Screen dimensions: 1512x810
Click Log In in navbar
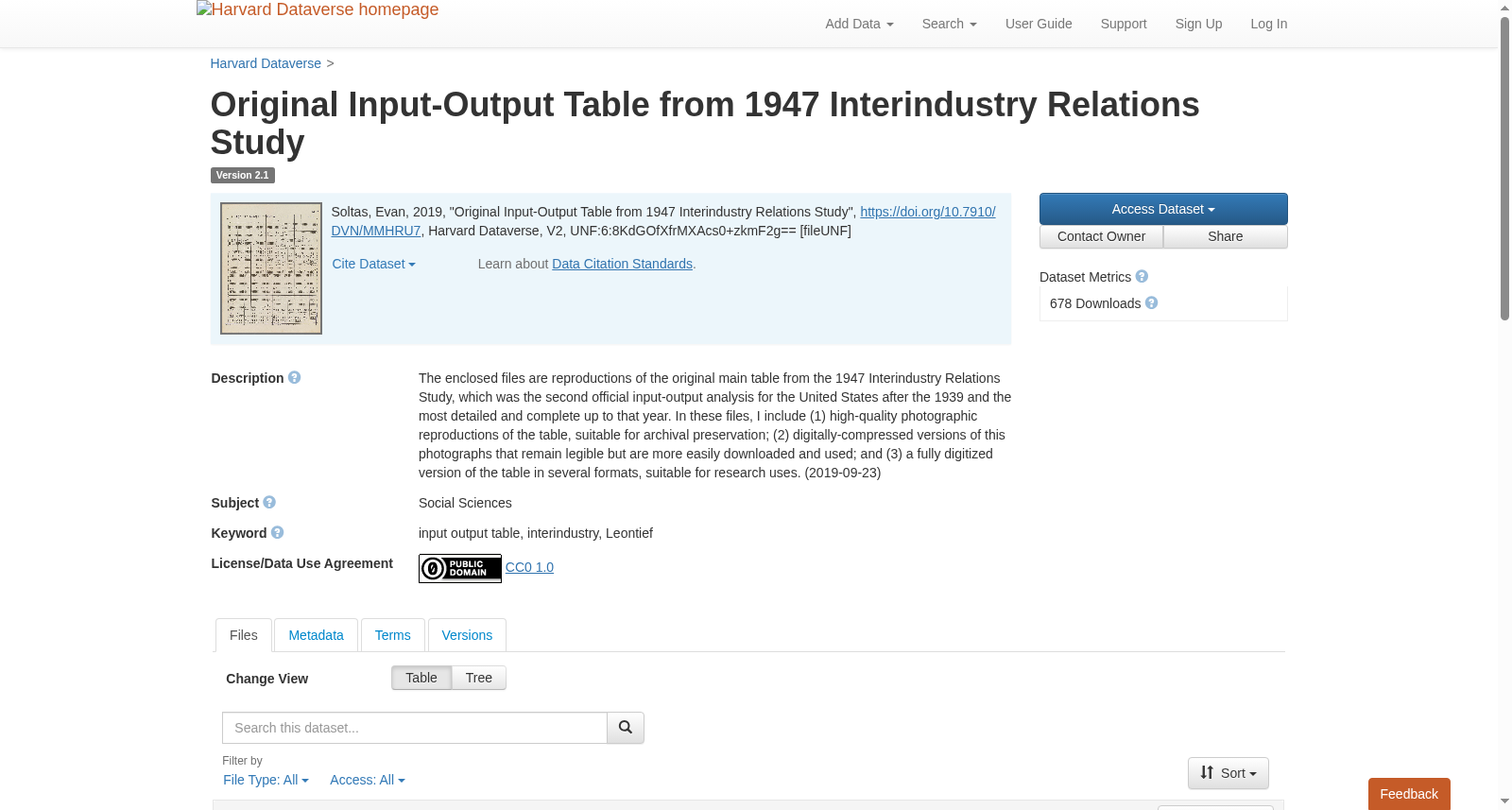pyautogui.click(x=1269, y=24)
